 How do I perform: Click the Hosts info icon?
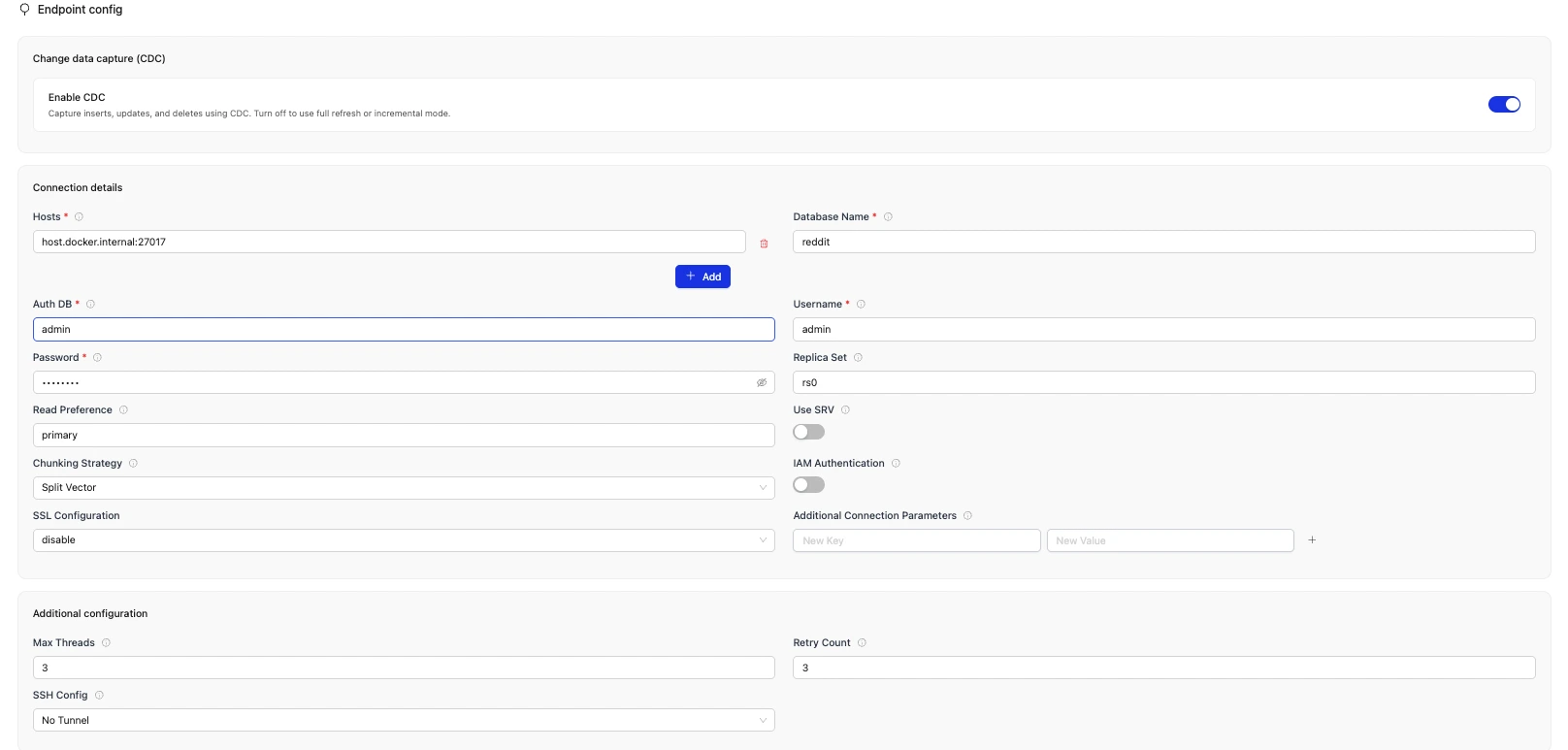point(80,217)
